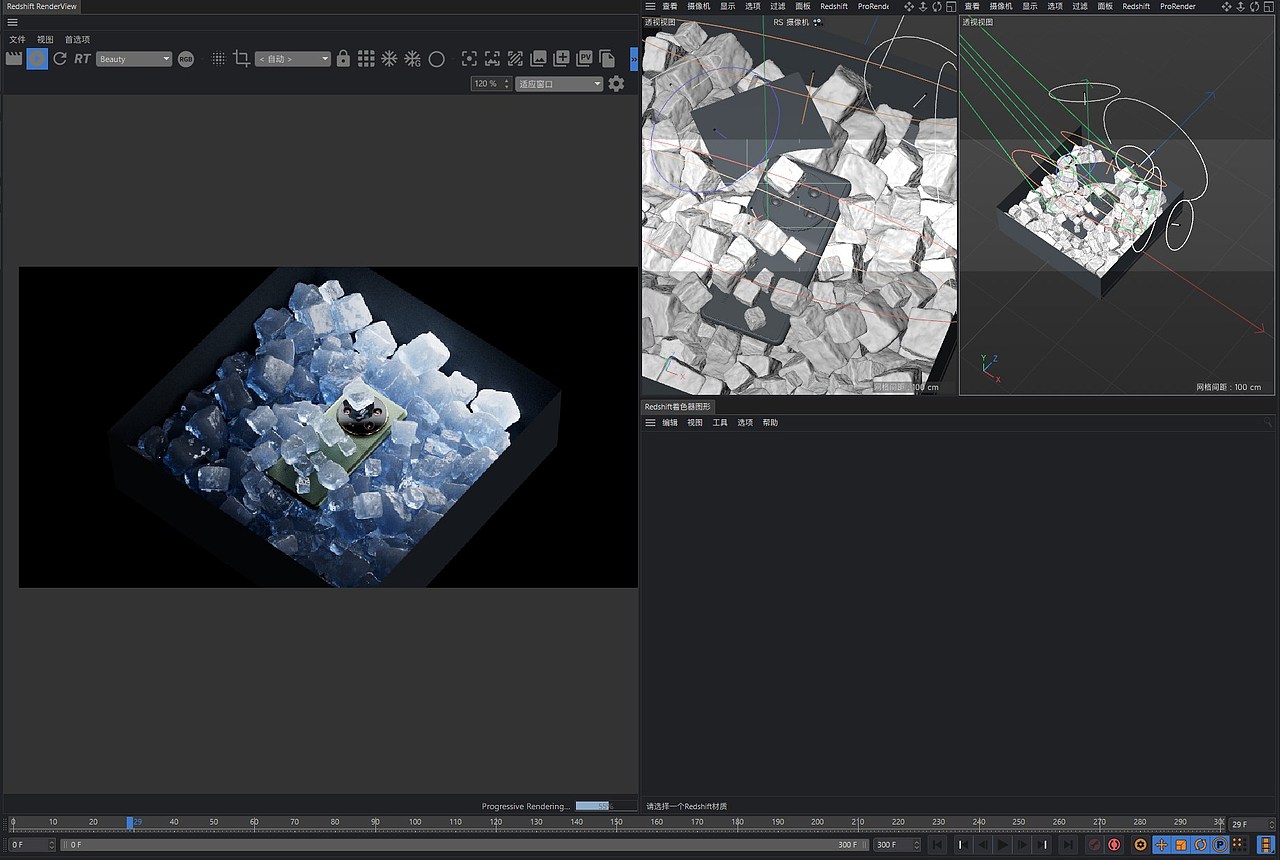Click the record active objects button
This screenshot has width=1280, height=860.
(x=1095, y=845)
